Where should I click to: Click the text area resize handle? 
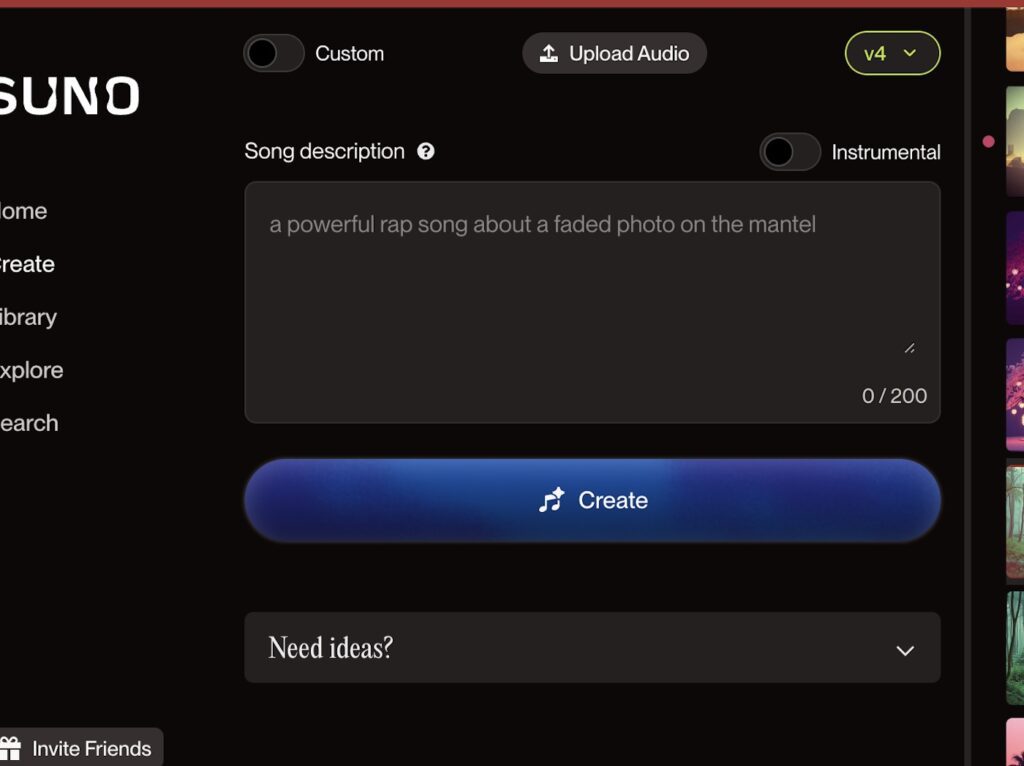(909, 347)
